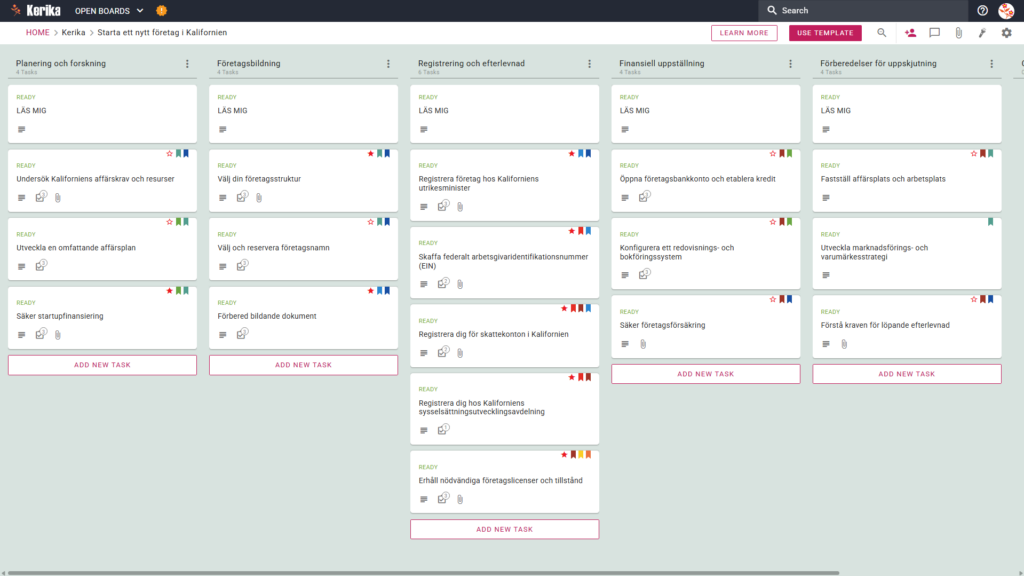Open checklist icon on Undersök Kaliforniens affärskrav
The image size is (1024, 576).
pos(41,197)
